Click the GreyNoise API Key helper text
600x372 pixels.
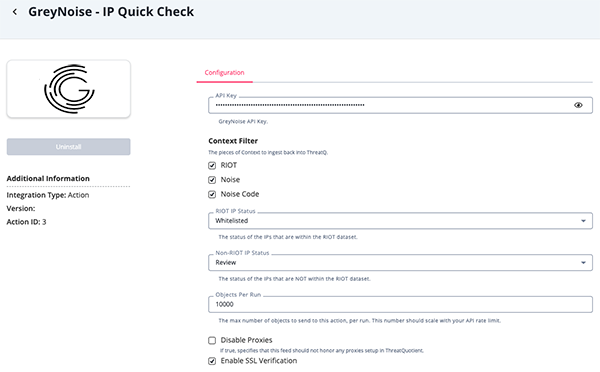click(x=243, y=122)
